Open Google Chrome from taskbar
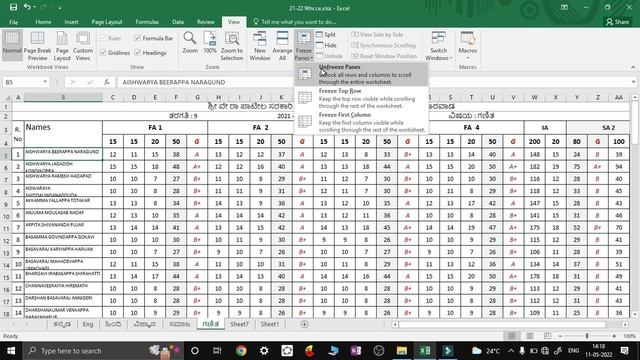Screen dimensions: 640x360 (241, 351)
